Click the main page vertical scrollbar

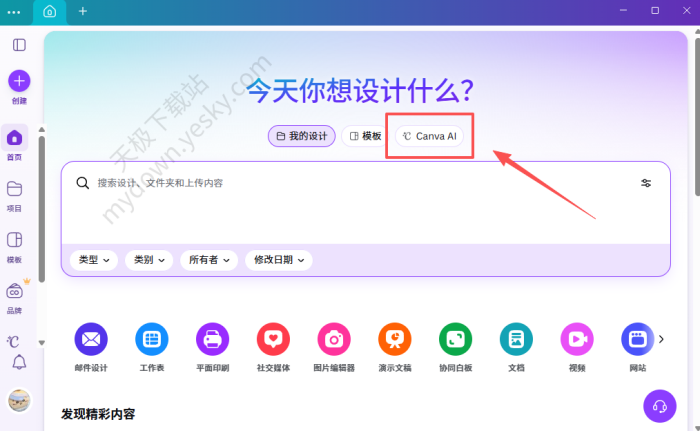(697, 117)
